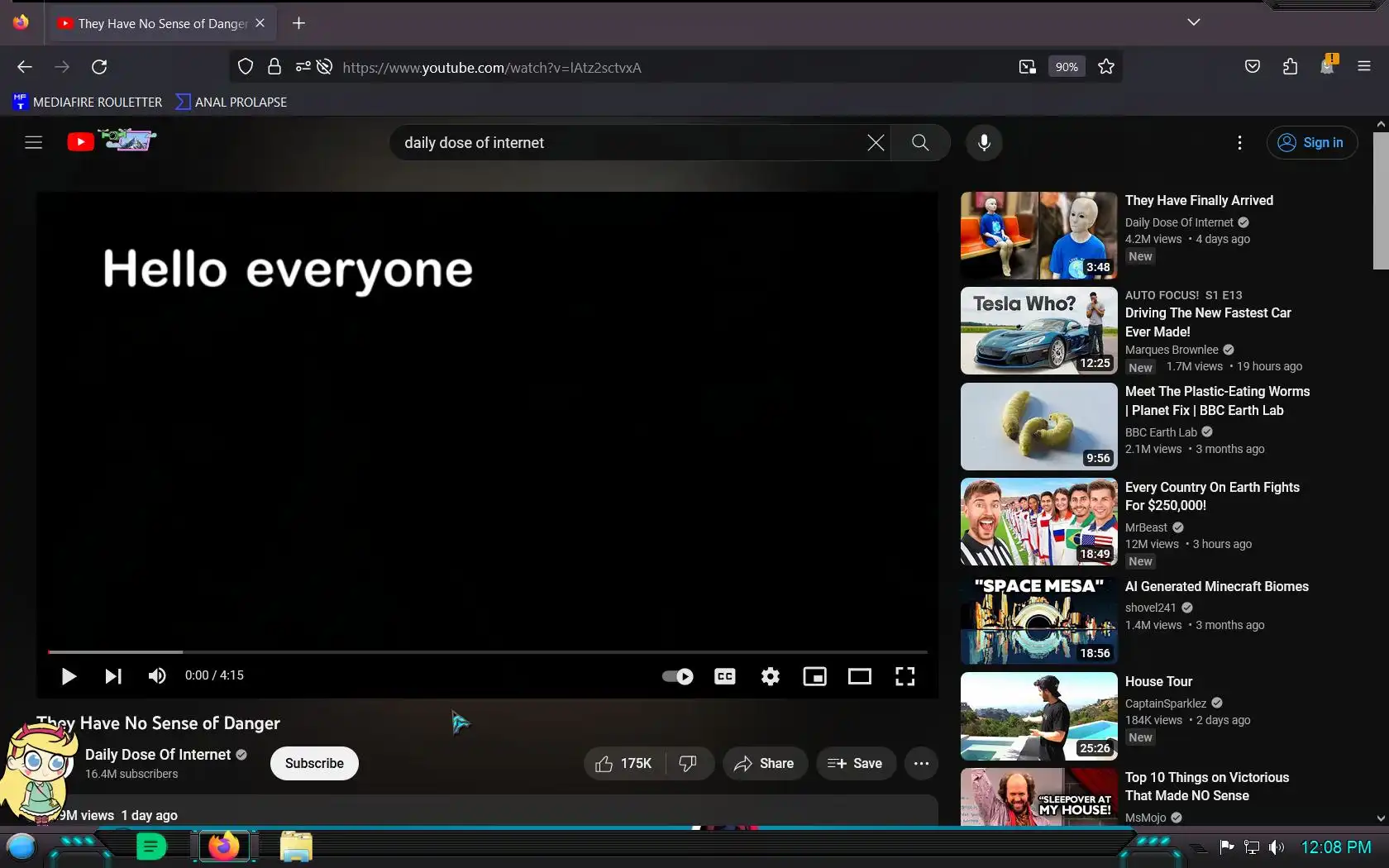This screenshot has width=1389, height=868.
Task: Open video settings gear
Action: tap(771, 677)
